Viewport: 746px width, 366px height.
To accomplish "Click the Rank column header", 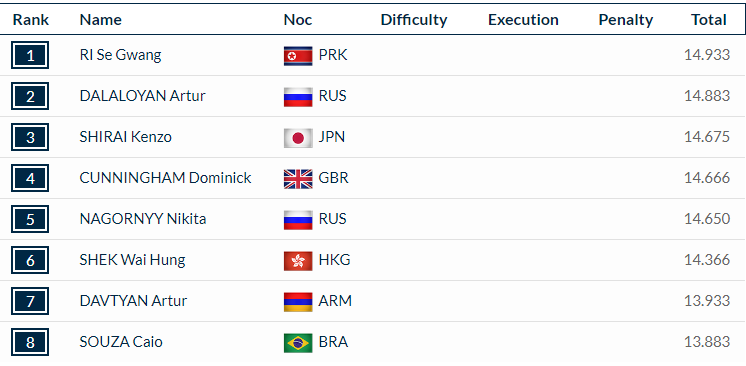I will (x=31, y=20).
